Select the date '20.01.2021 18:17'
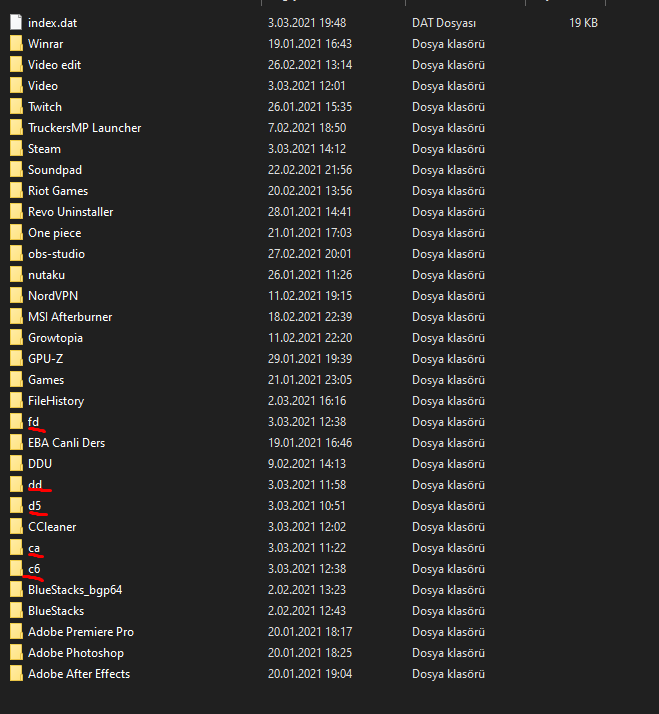 (310, 632)
